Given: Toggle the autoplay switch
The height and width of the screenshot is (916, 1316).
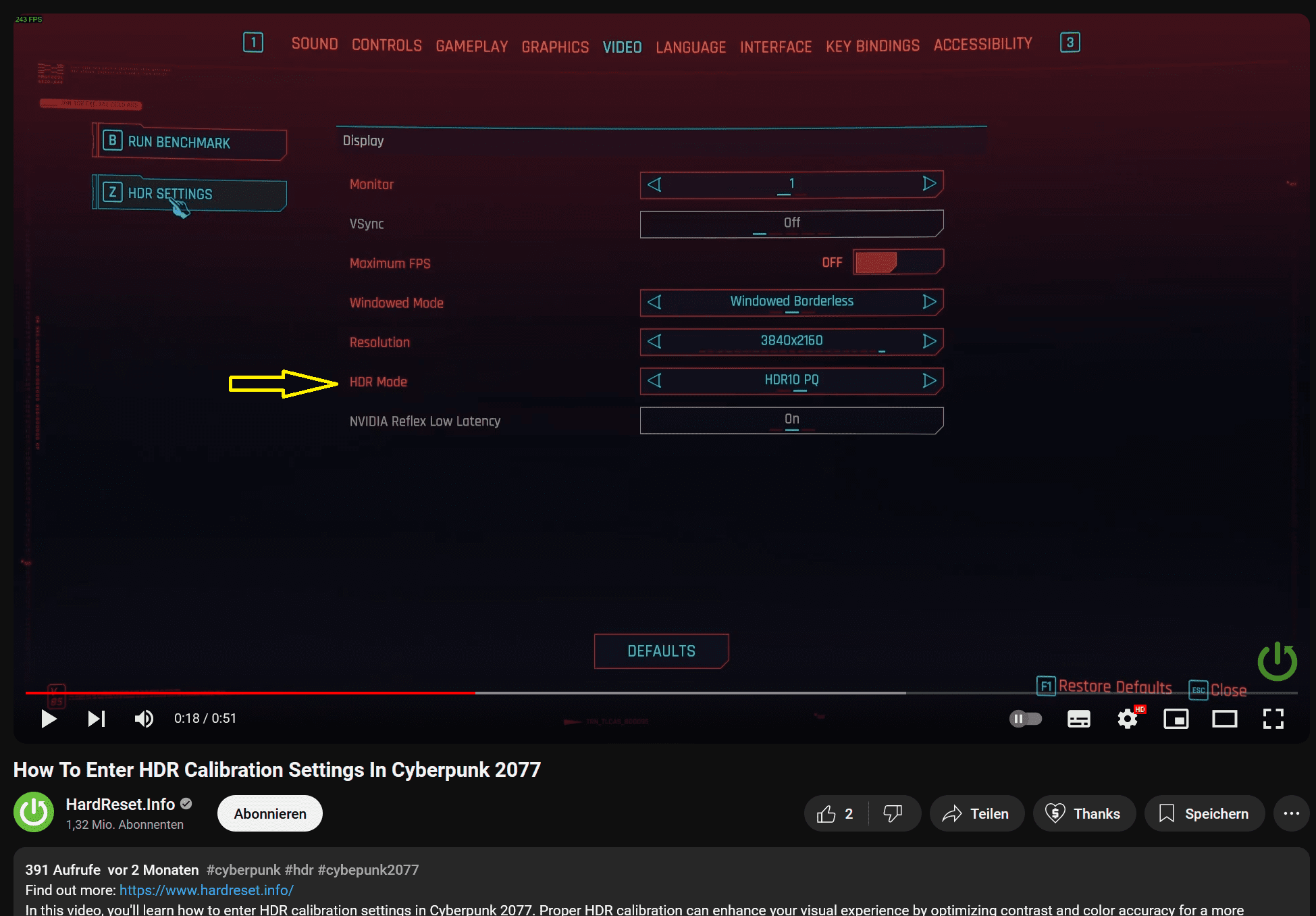Looking at the screenshot, I should coord(1026,719).
